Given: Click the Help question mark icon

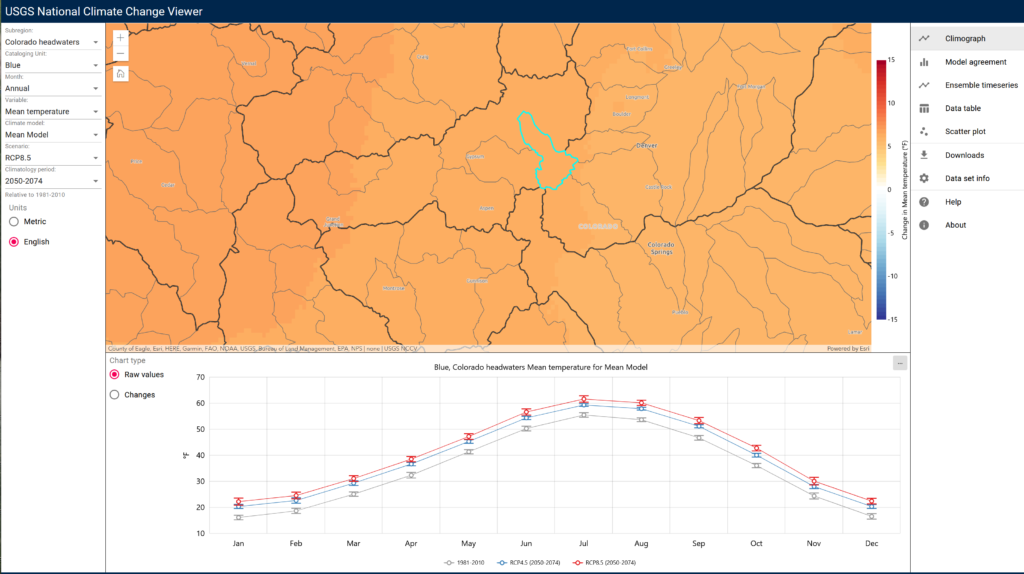Looking at the screenshot, I should (924, 202).
